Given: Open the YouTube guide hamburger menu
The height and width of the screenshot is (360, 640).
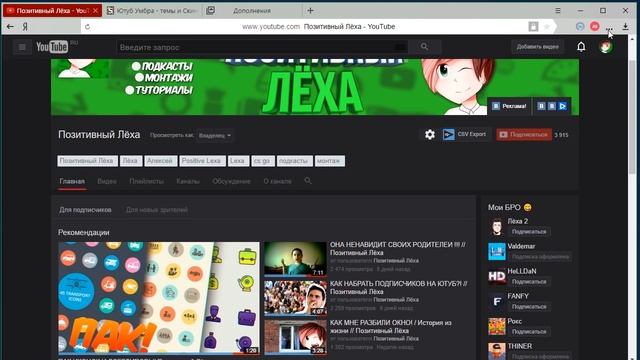Looking at the screenshot, I should coord(22,47).
